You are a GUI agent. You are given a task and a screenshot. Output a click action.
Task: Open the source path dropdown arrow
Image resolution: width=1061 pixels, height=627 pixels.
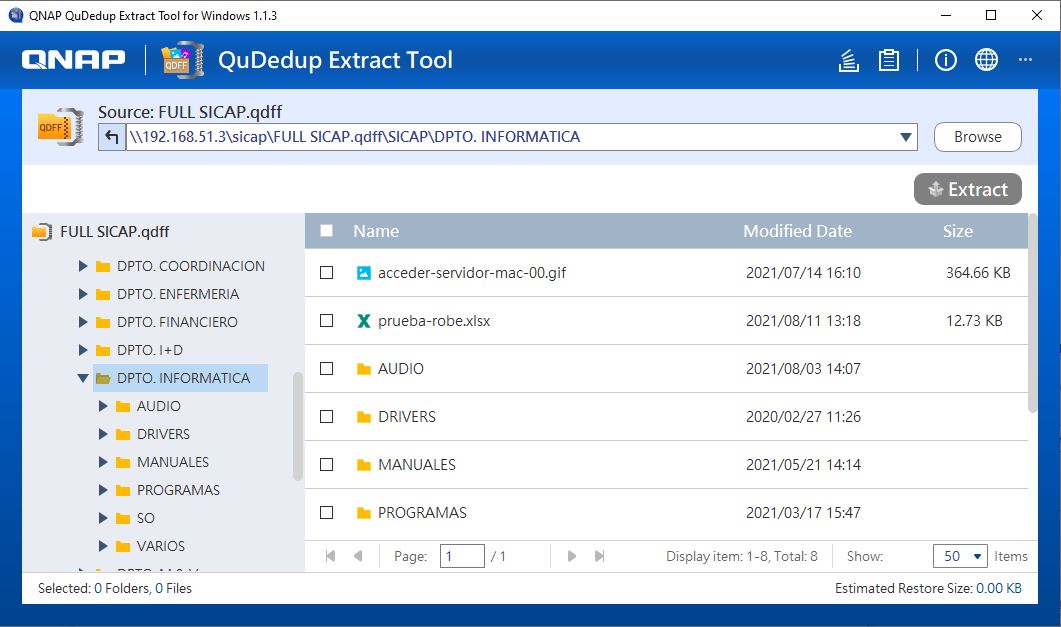pyautogui.click(x=905, y=137)
